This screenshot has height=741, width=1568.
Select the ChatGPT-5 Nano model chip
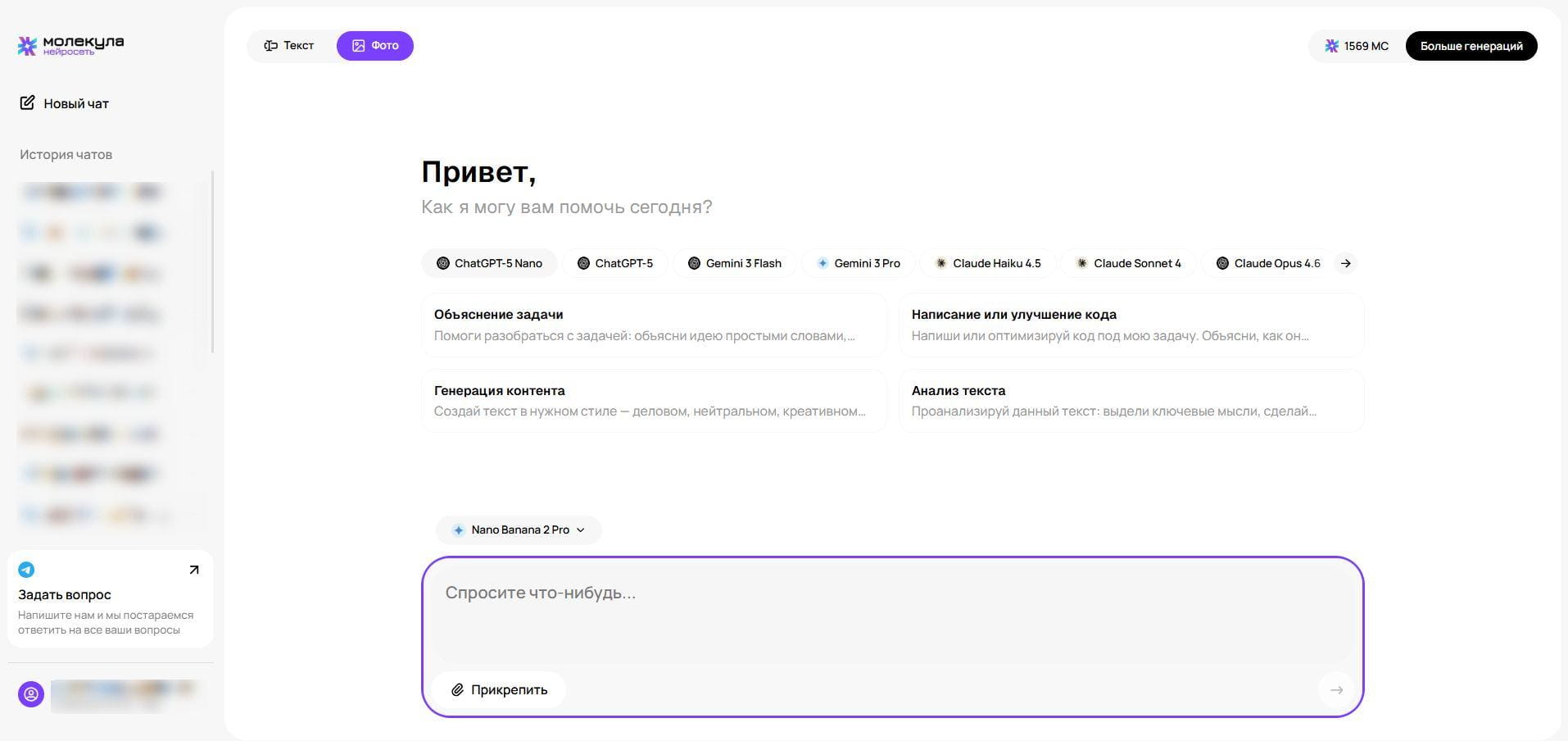tap(489, 263)
